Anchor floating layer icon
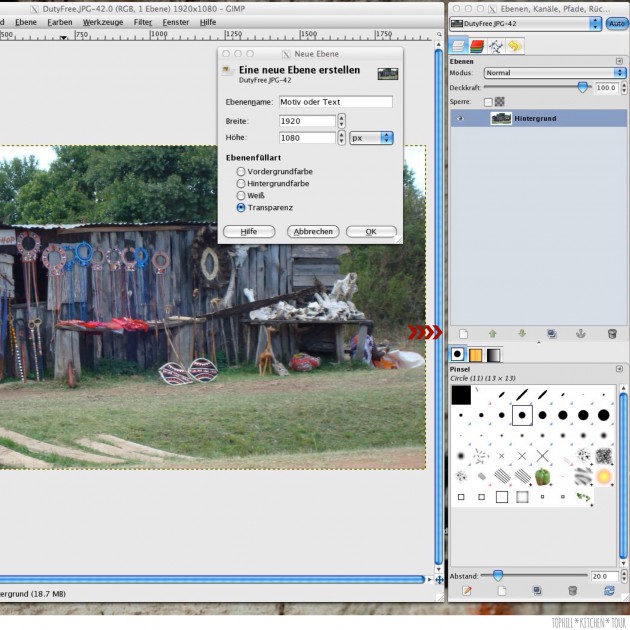 click(581, 333)
